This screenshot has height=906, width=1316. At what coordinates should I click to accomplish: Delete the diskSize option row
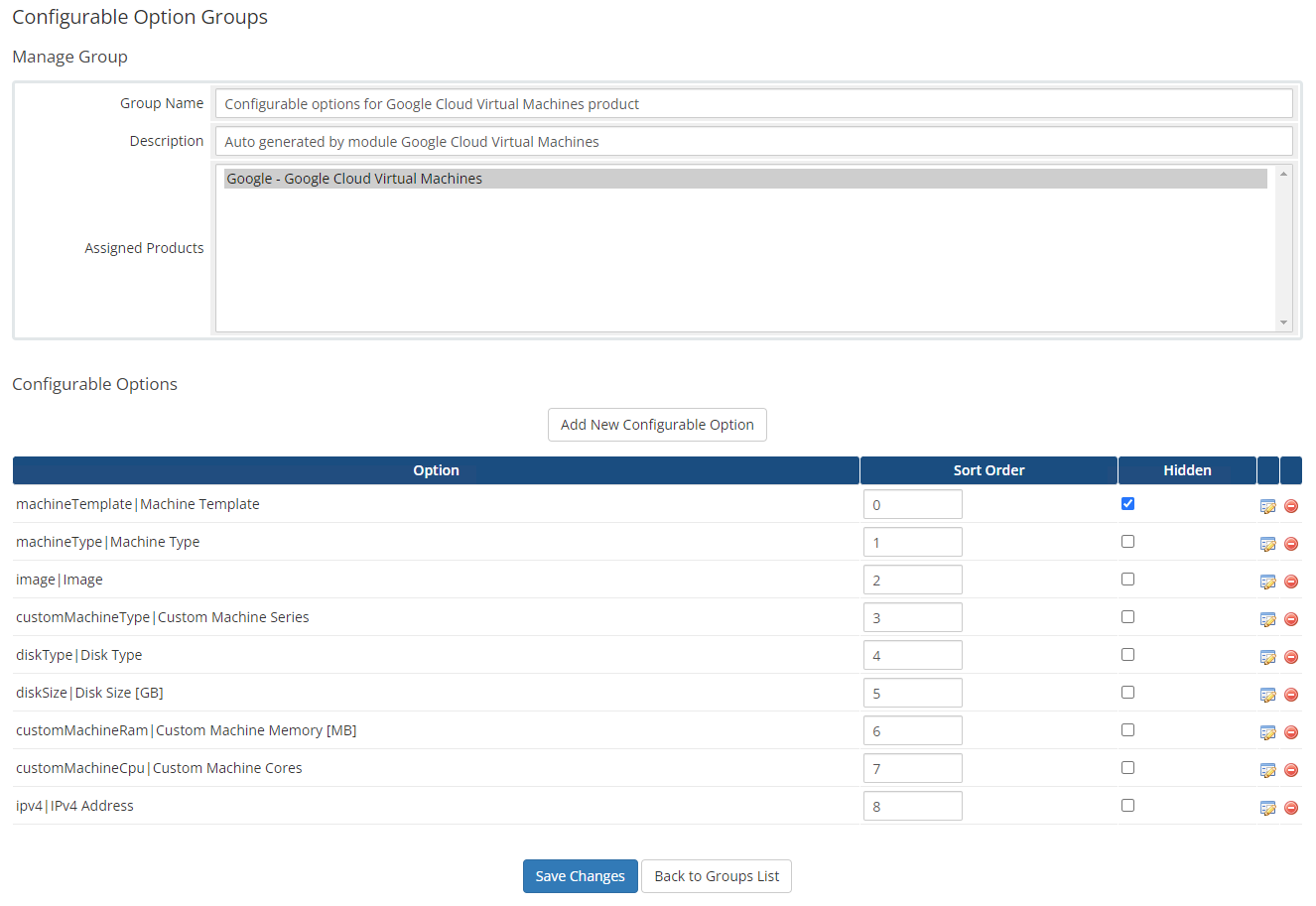(x=1291, y=695)
